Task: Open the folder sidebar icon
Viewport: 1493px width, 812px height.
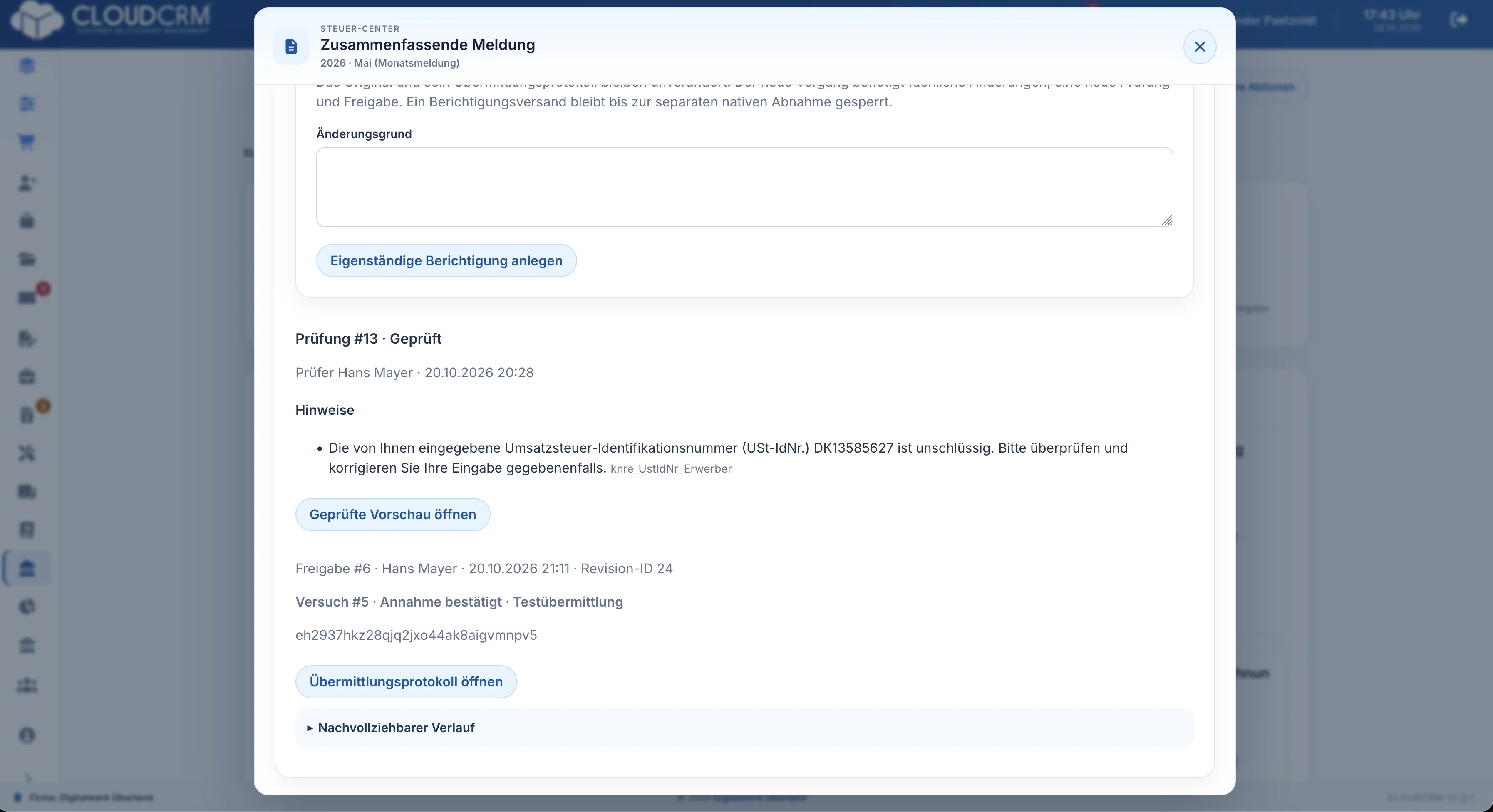Action: (27, 258)
